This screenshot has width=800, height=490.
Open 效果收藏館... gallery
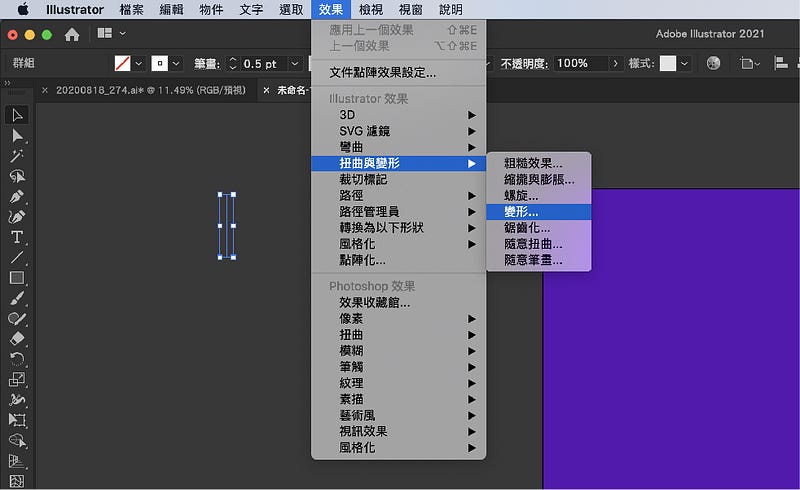click(x=398, y=303)
